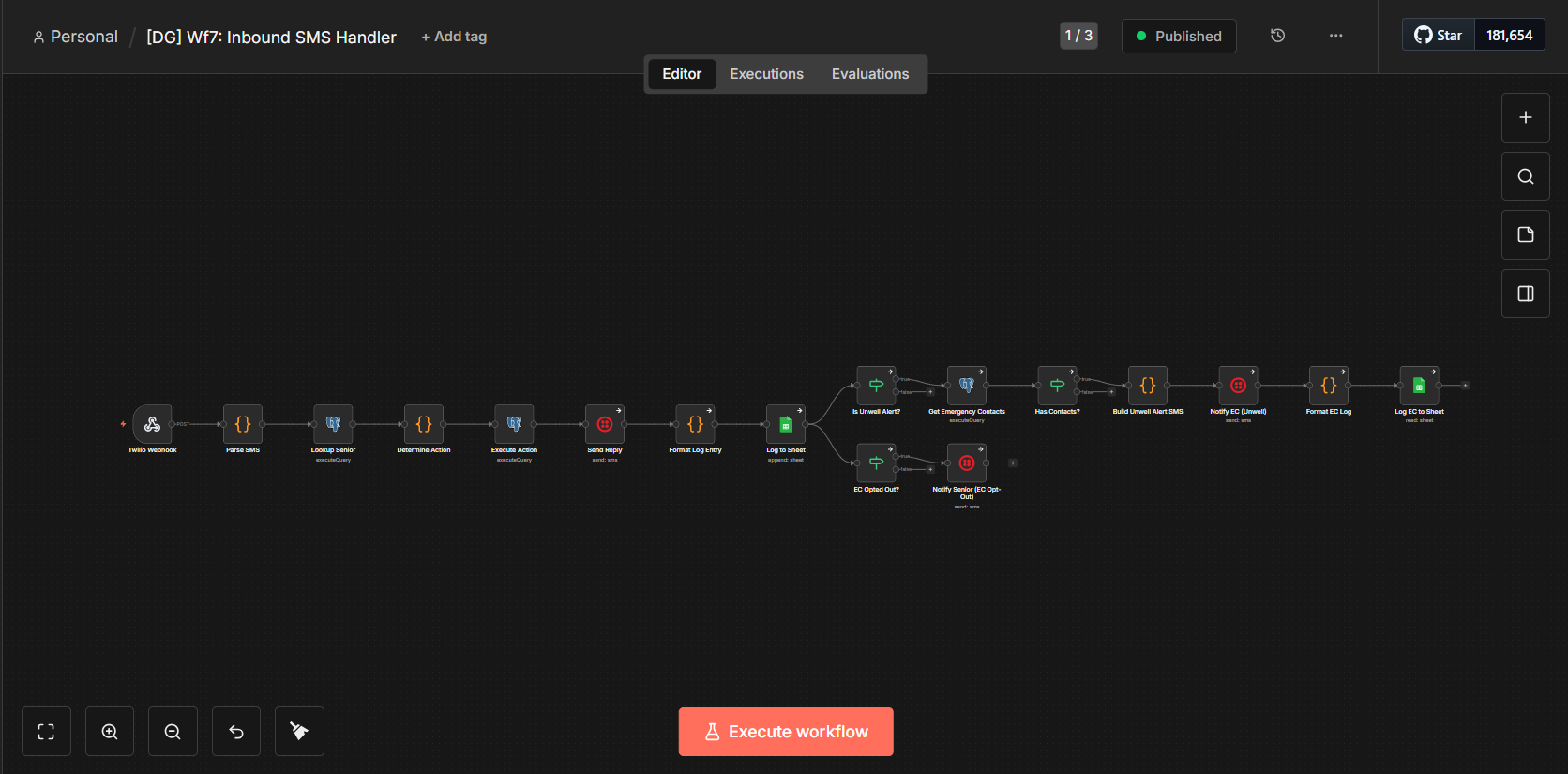Click the Execute workflow button

tap(786, 732)
